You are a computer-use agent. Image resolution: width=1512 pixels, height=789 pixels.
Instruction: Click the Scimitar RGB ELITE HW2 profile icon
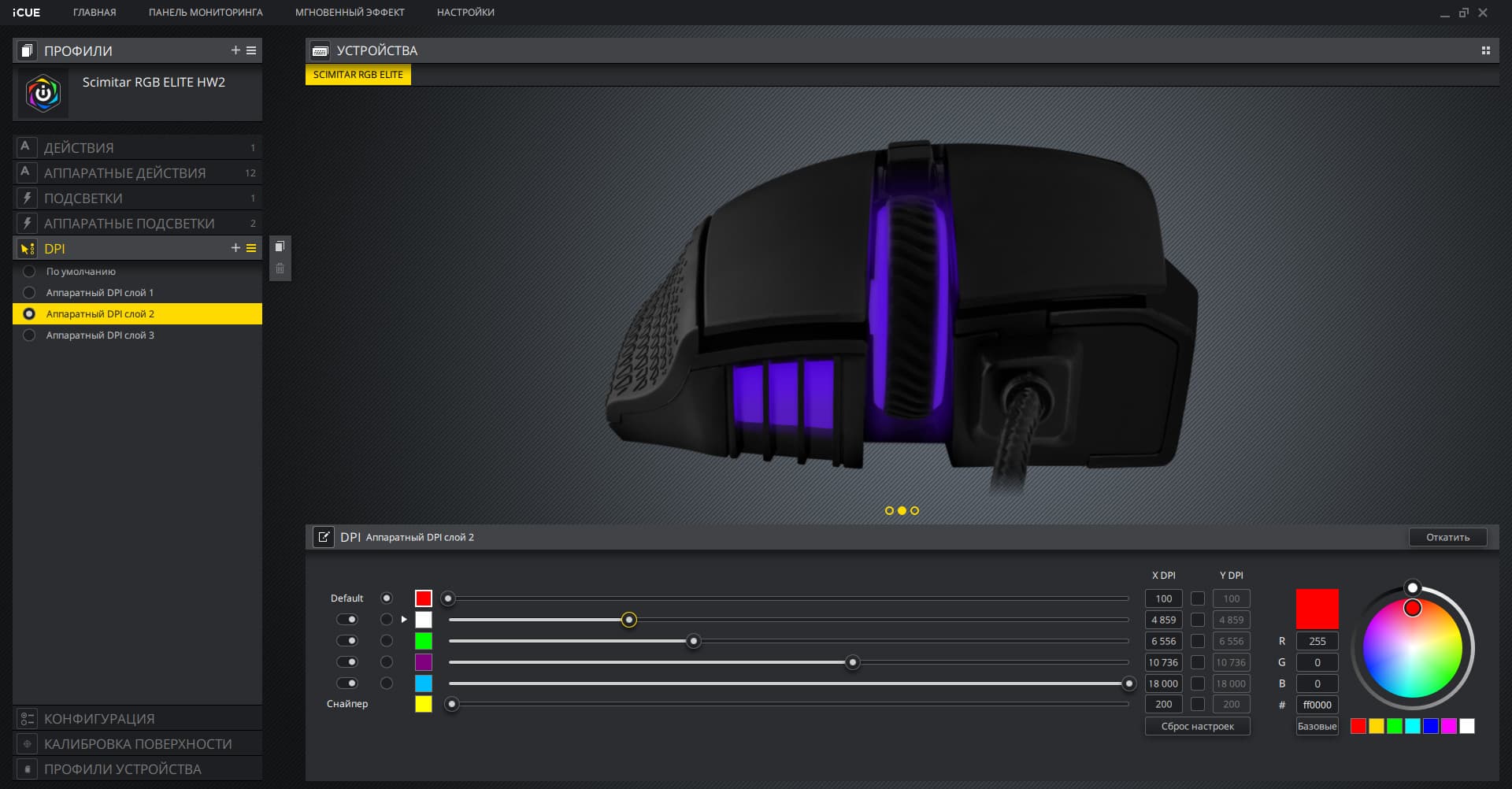click(43, 94)
